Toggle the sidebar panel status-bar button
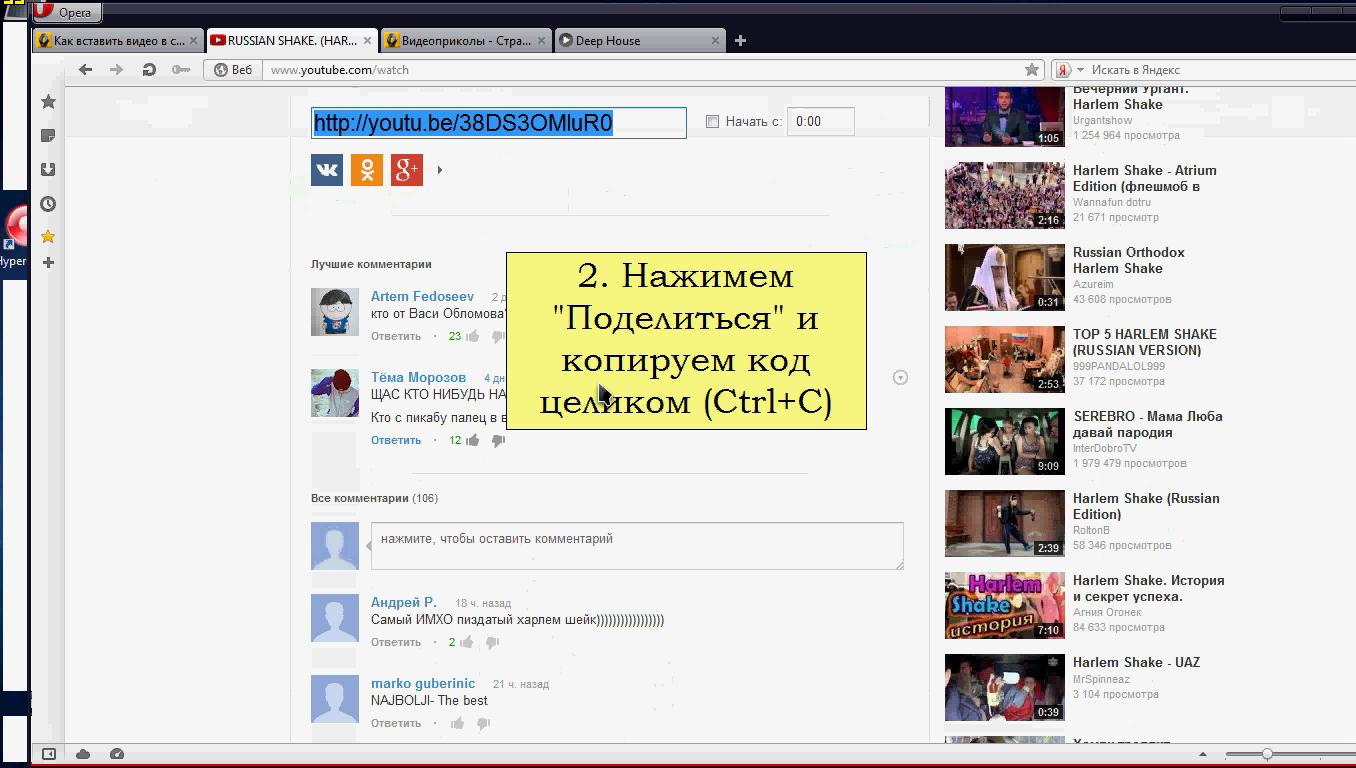 (48, 754)
